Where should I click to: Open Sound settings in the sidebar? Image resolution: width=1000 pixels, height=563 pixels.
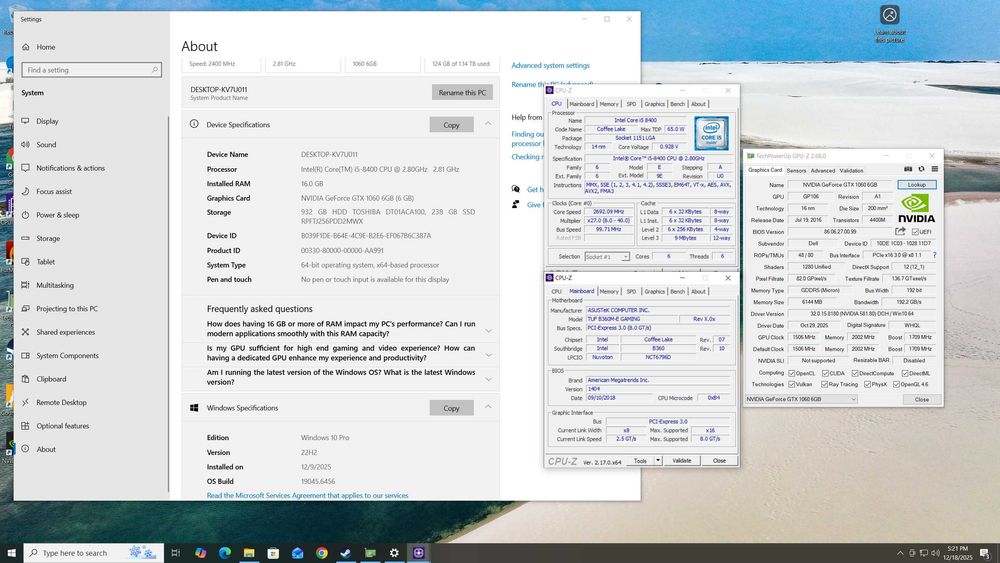[46, 145]
